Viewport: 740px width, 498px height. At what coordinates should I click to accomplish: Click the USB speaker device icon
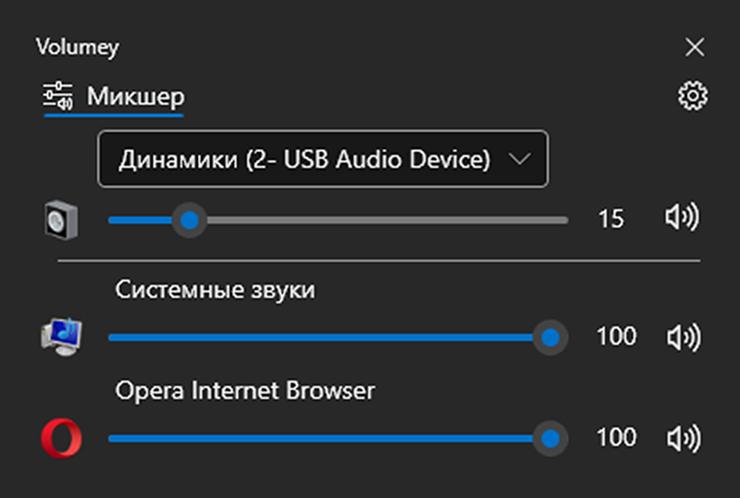pos(61,220)
